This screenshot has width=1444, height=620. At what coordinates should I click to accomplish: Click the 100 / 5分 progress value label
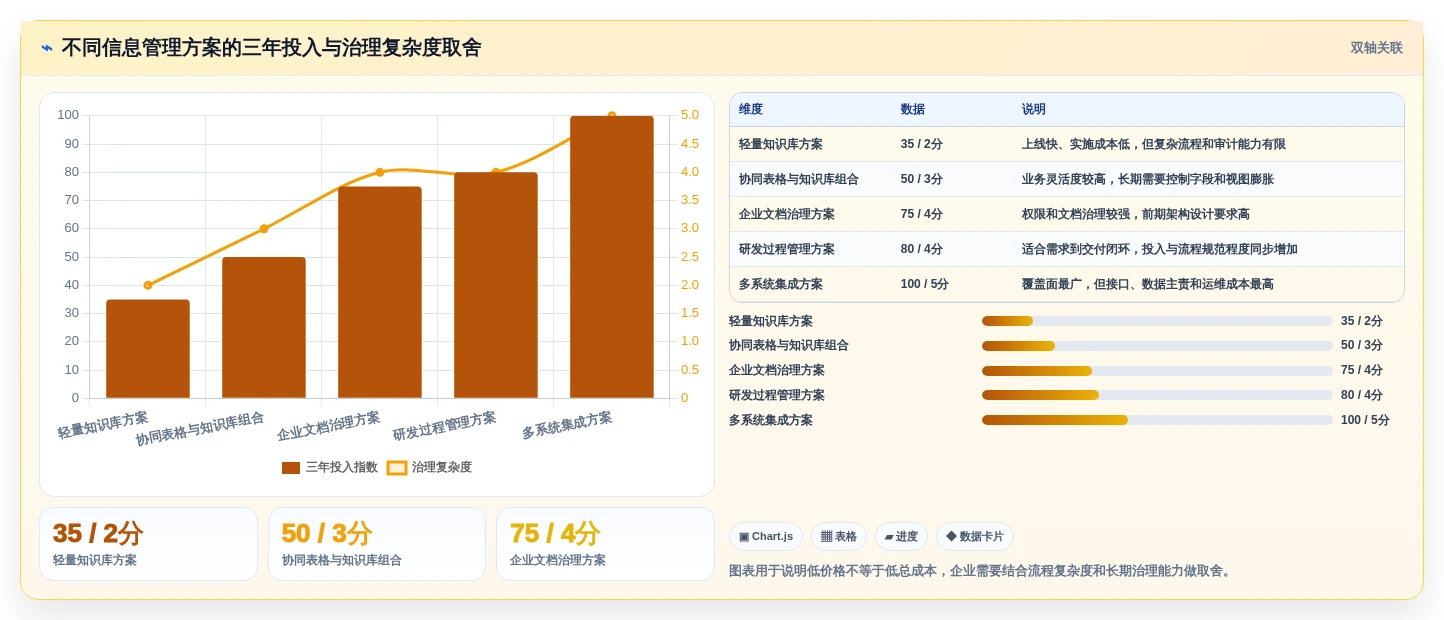pyautogui.click(x=1365, y=420)
